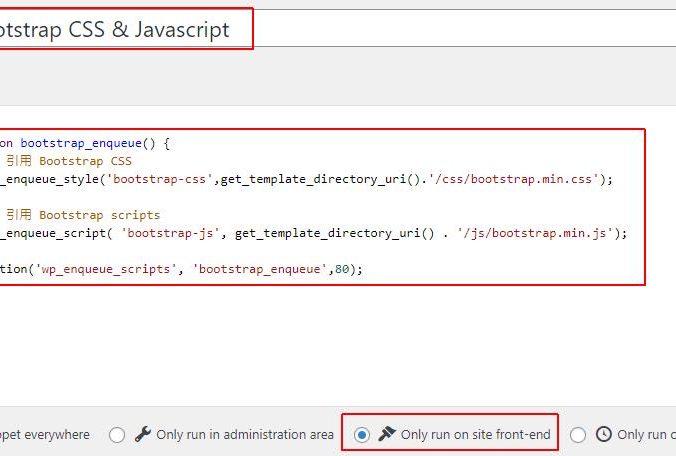Click 'everywhere' scope label text
This screenshot has width=676, height=456.
(57, 434)
